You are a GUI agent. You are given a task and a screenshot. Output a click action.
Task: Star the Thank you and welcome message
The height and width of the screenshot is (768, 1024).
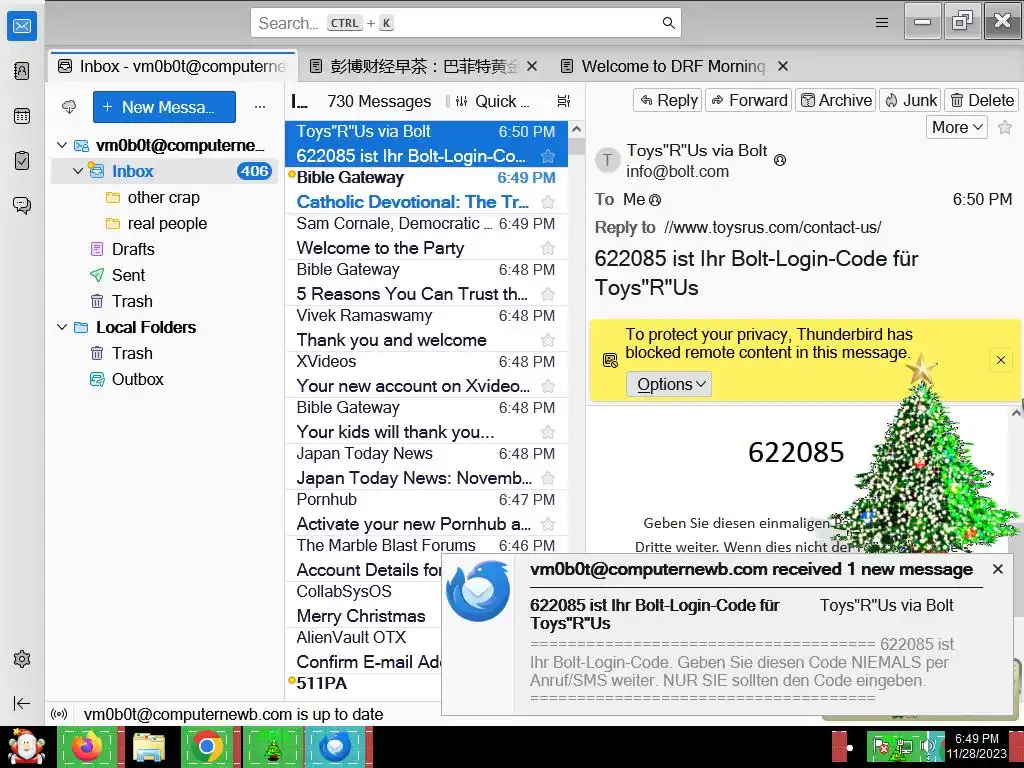548,340
